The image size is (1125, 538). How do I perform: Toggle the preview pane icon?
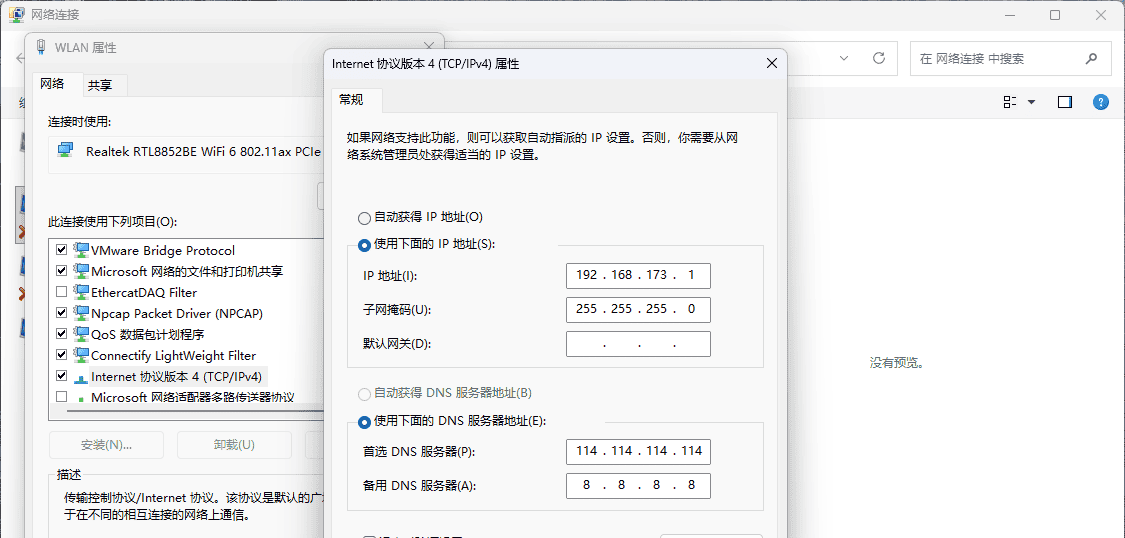pyautogui.click(x=1065, y=102)
